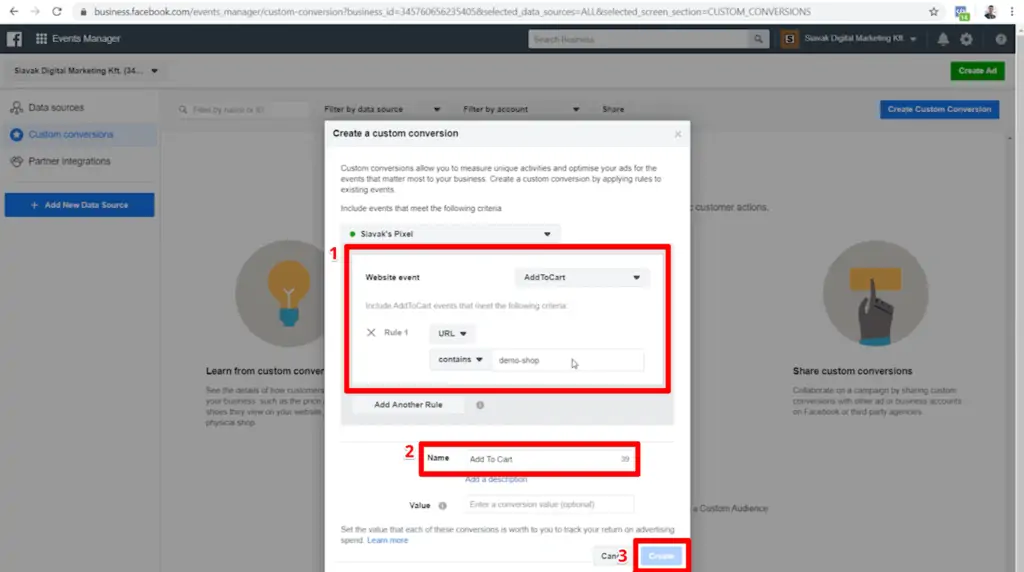Click Cancel button in dialog

[611, 556]
